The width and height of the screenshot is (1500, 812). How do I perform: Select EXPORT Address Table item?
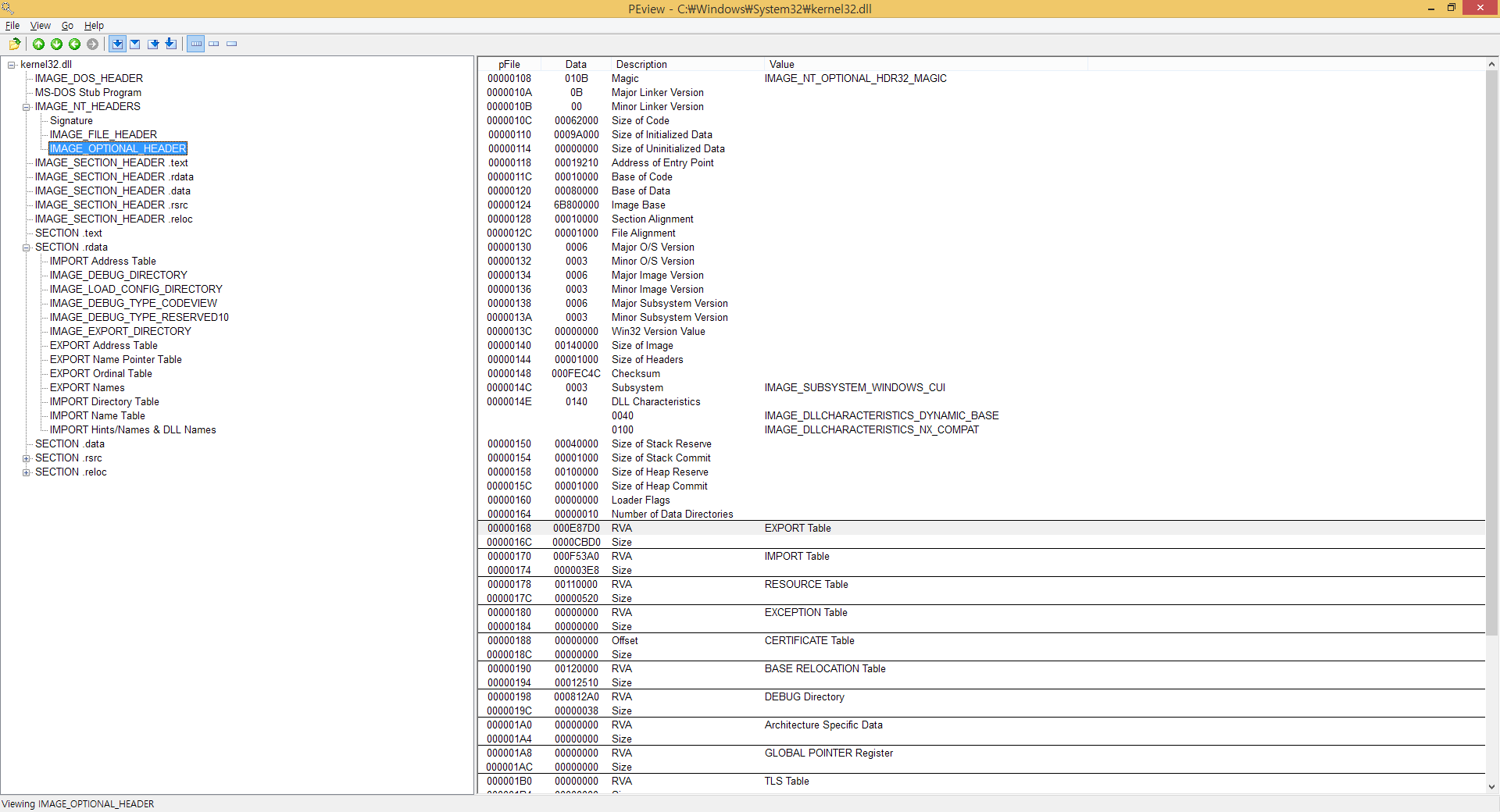[x=104, y=345]
